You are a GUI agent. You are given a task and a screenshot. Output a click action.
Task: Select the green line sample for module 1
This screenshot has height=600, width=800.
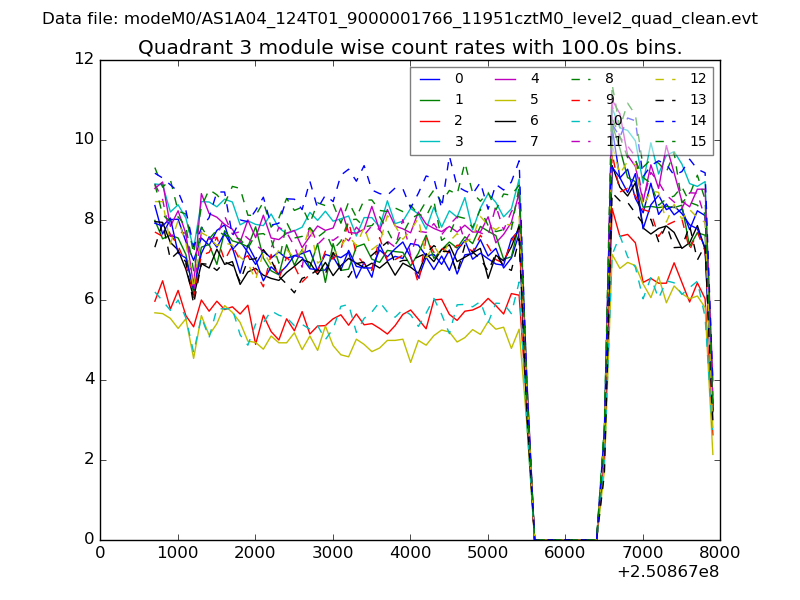click(430, 99)
